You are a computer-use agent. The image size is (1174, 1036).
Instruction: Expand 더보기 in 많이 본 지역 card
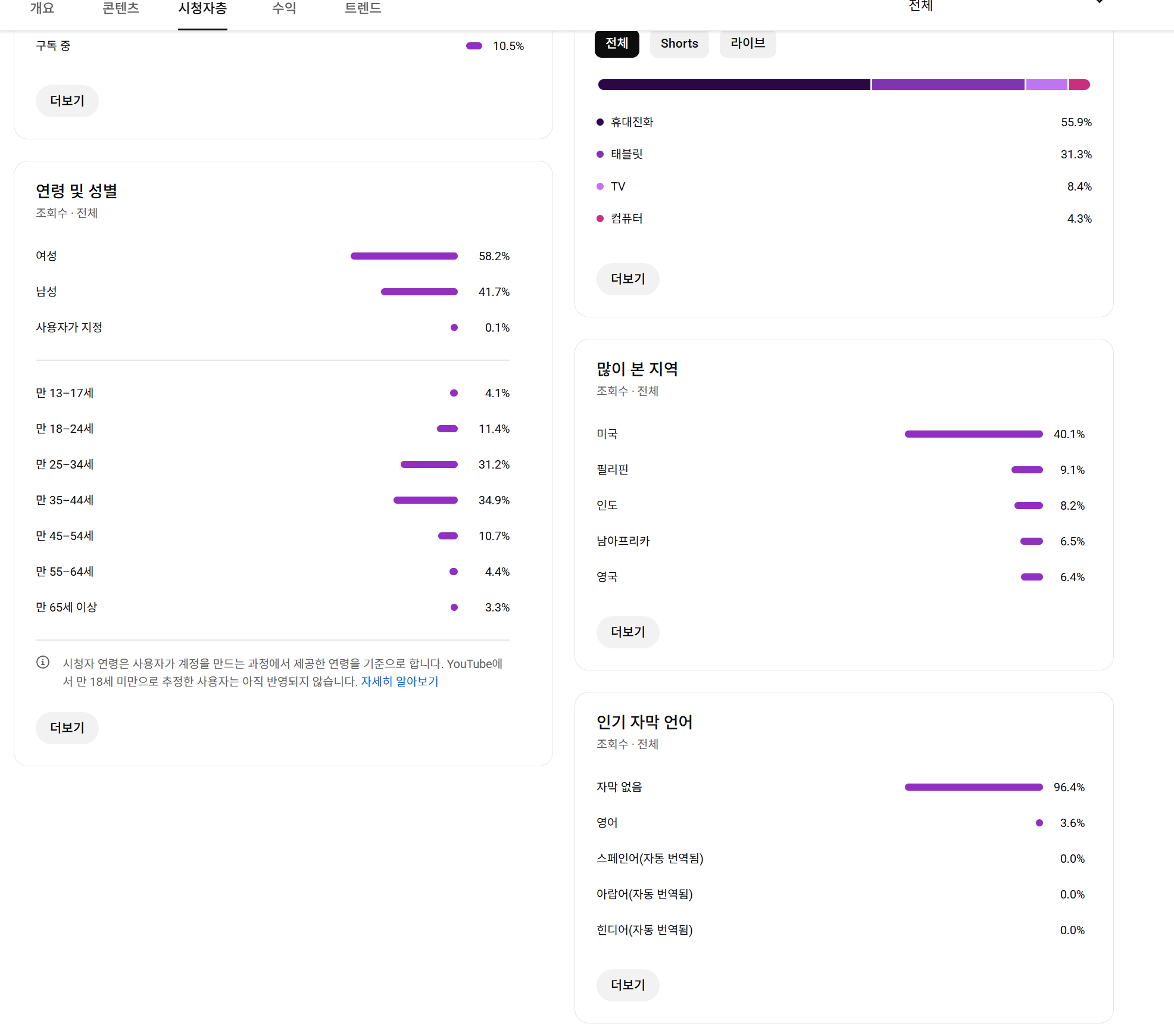tap(627, 632)
